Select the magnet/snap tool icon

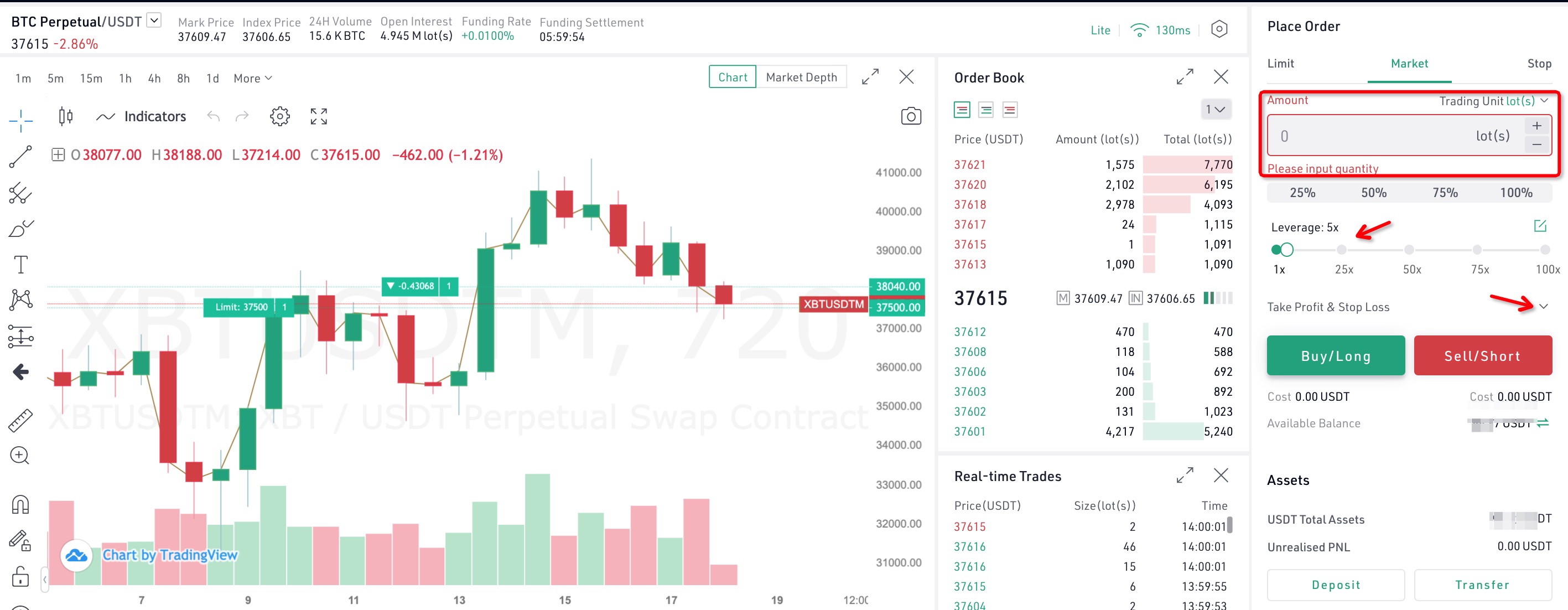22,504
